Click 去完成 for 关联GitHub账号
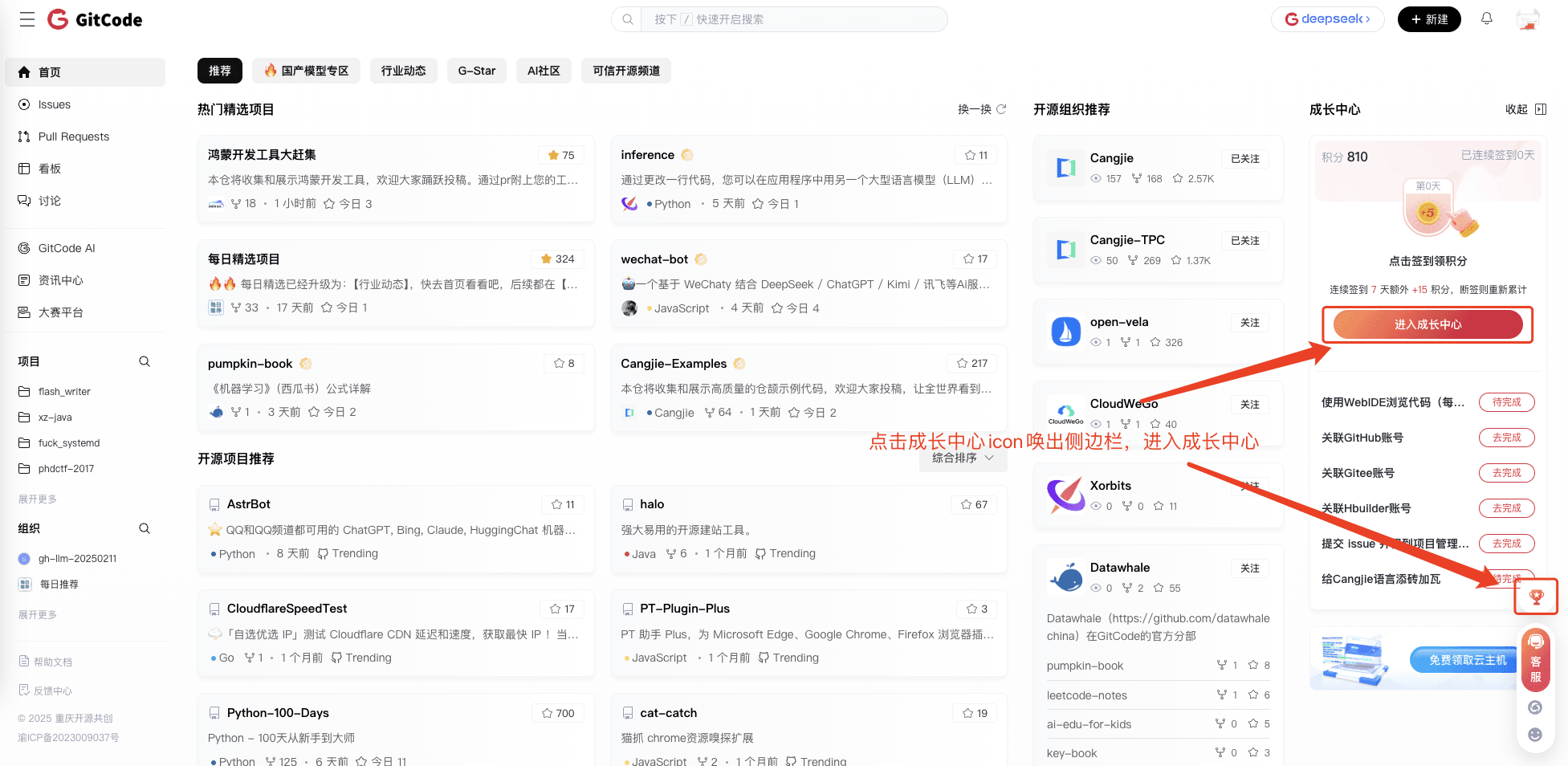Screen dimensions: 1568x766 [1506, 438]
